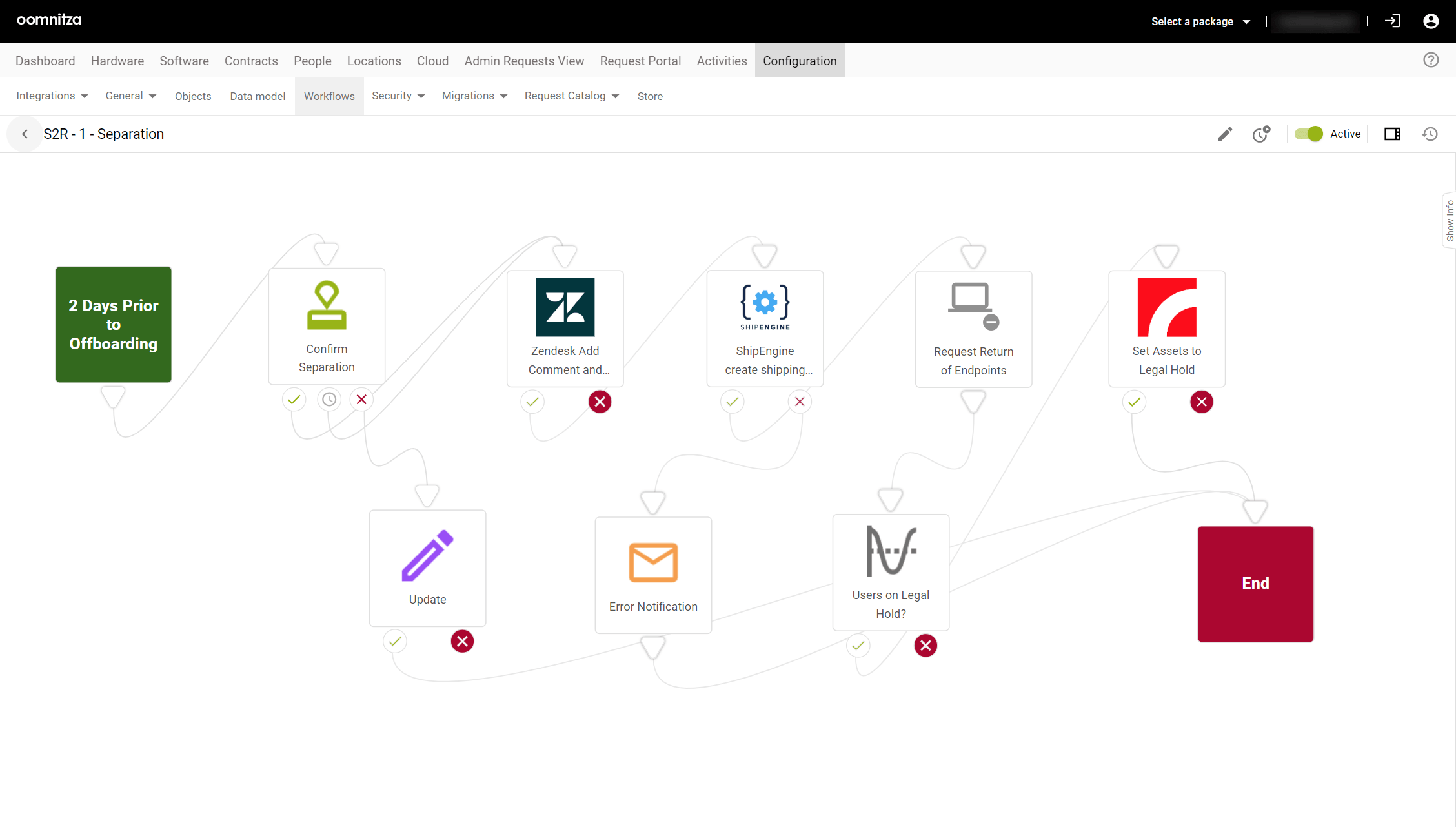Expand the Migrations dropdown menu
The image size is (1456, 827).
coord(475,96)
